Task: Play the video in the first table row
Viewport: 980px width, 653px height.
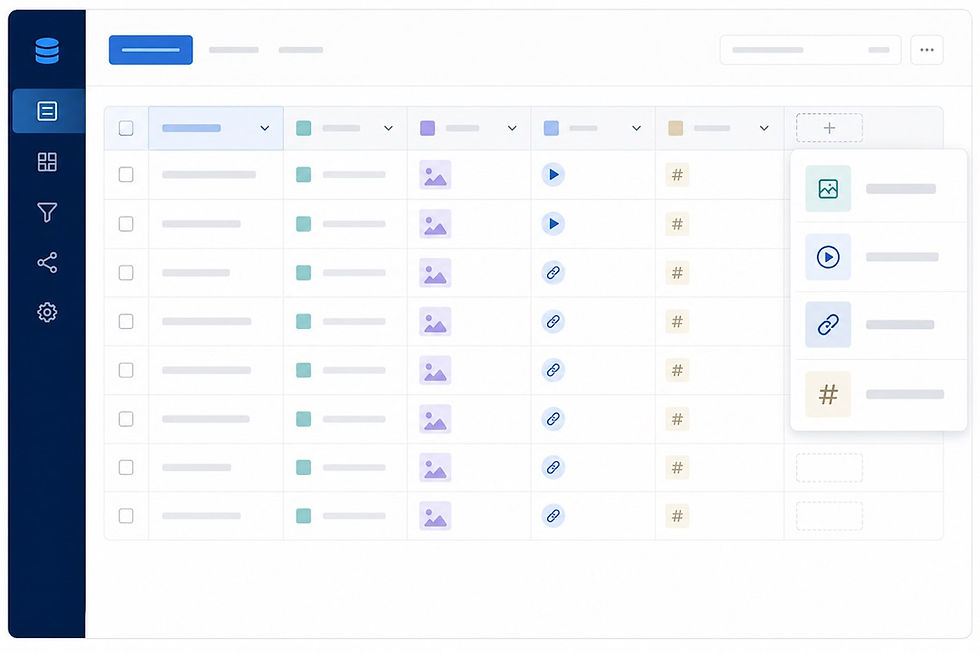Action: [x=553, y=174]
